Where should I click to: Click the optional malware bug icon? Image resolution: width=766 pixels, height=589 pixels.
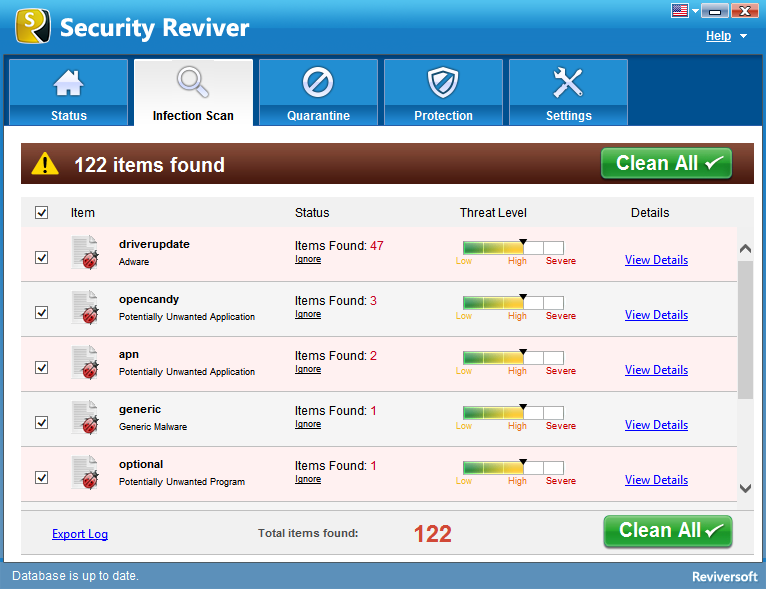[85, 472]
